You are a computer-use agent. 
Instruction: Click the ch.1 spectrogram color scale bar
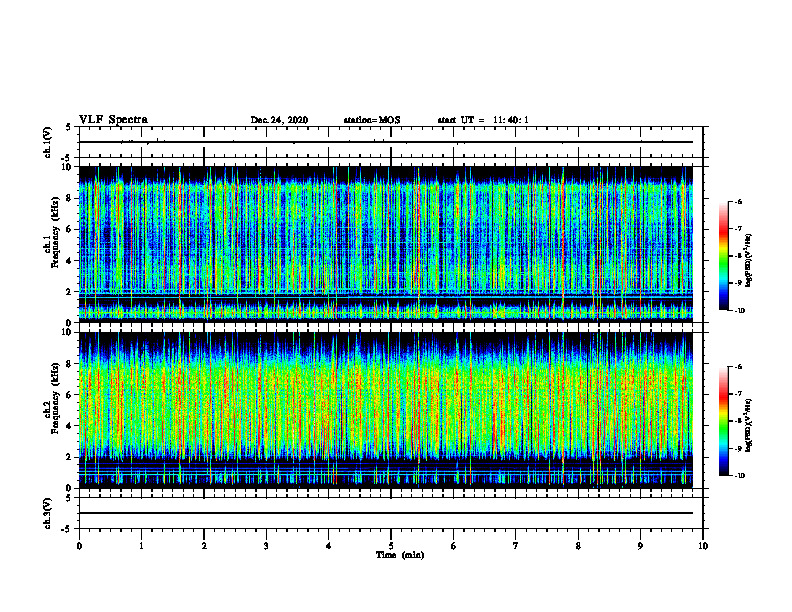pyautogui.click(x=724, y=256)
